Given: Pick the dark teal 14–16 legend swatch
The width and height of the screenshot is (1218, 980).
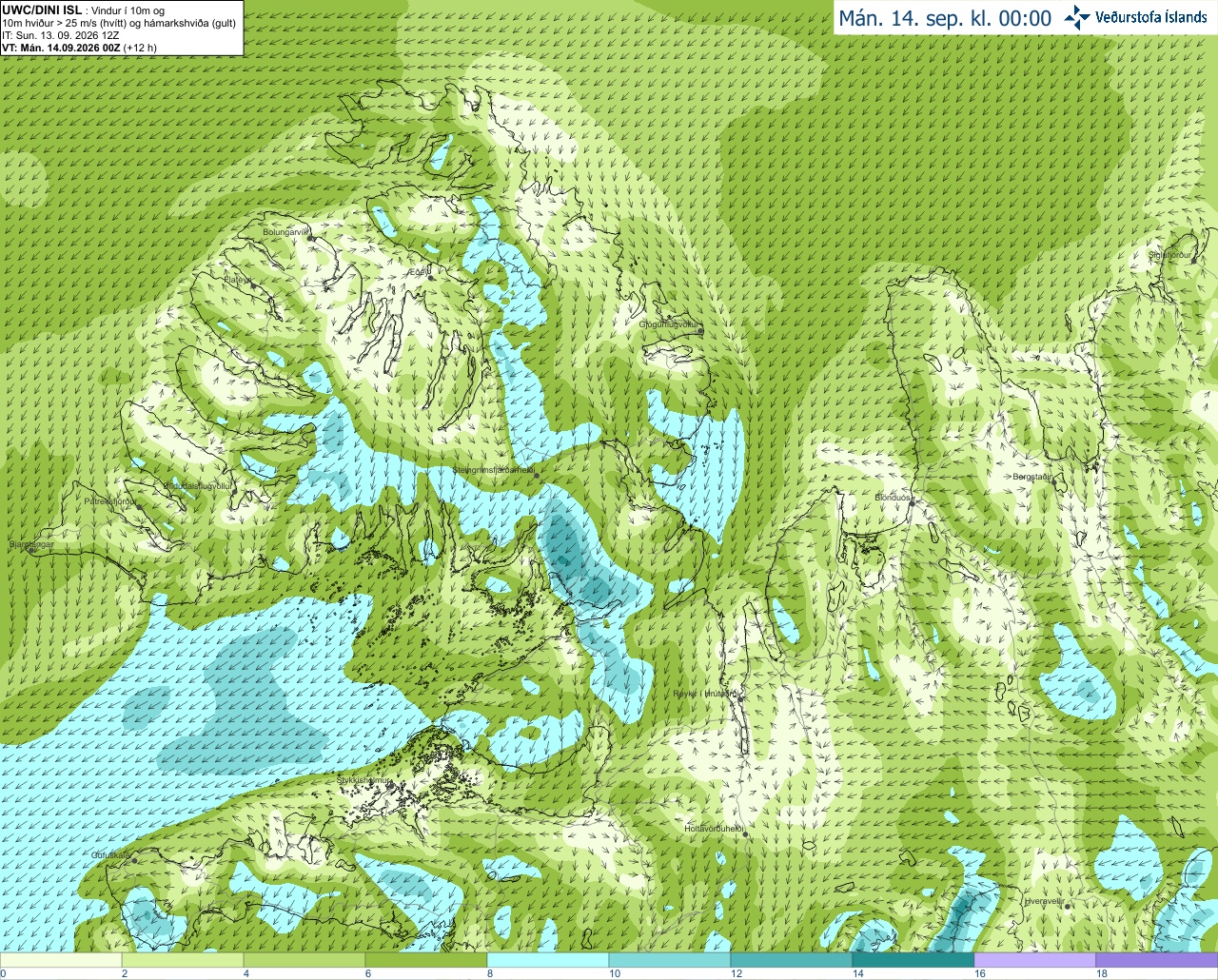Looking at the screenshot, I should click(913, 960).
